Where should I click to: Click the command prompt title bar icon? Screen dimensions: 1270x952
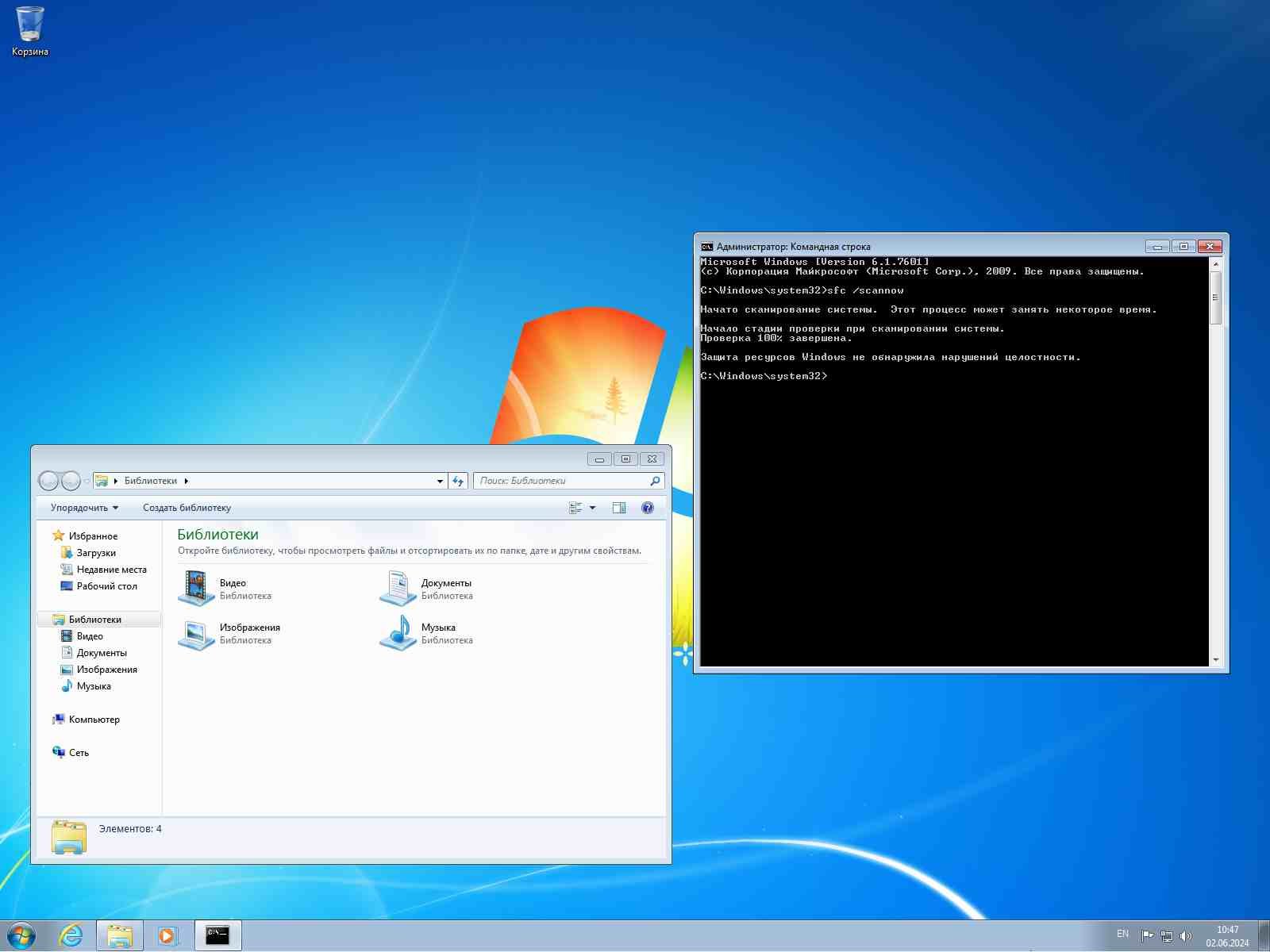(706, 247)
